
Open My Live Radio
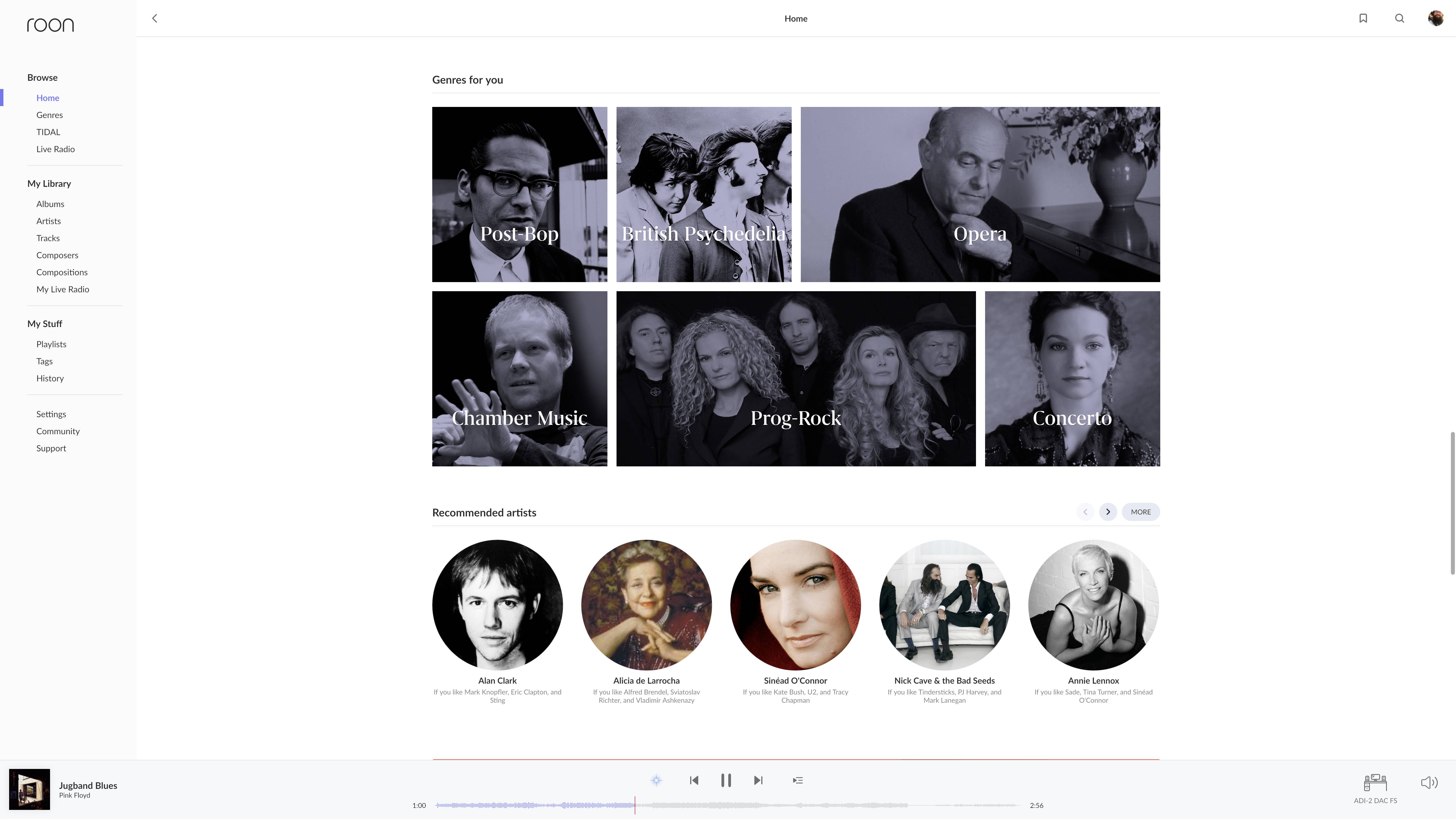click(63, 289)
